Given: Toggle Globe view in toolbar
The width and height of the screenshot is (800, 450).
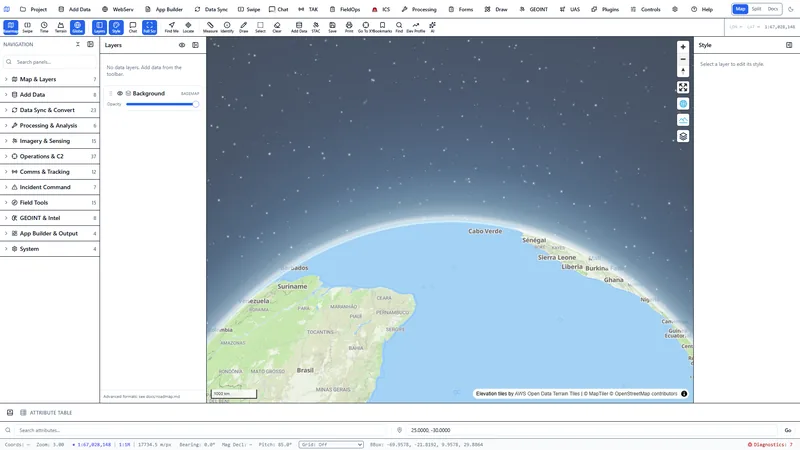Looking at the screenshot, I should tap(78, 27).
